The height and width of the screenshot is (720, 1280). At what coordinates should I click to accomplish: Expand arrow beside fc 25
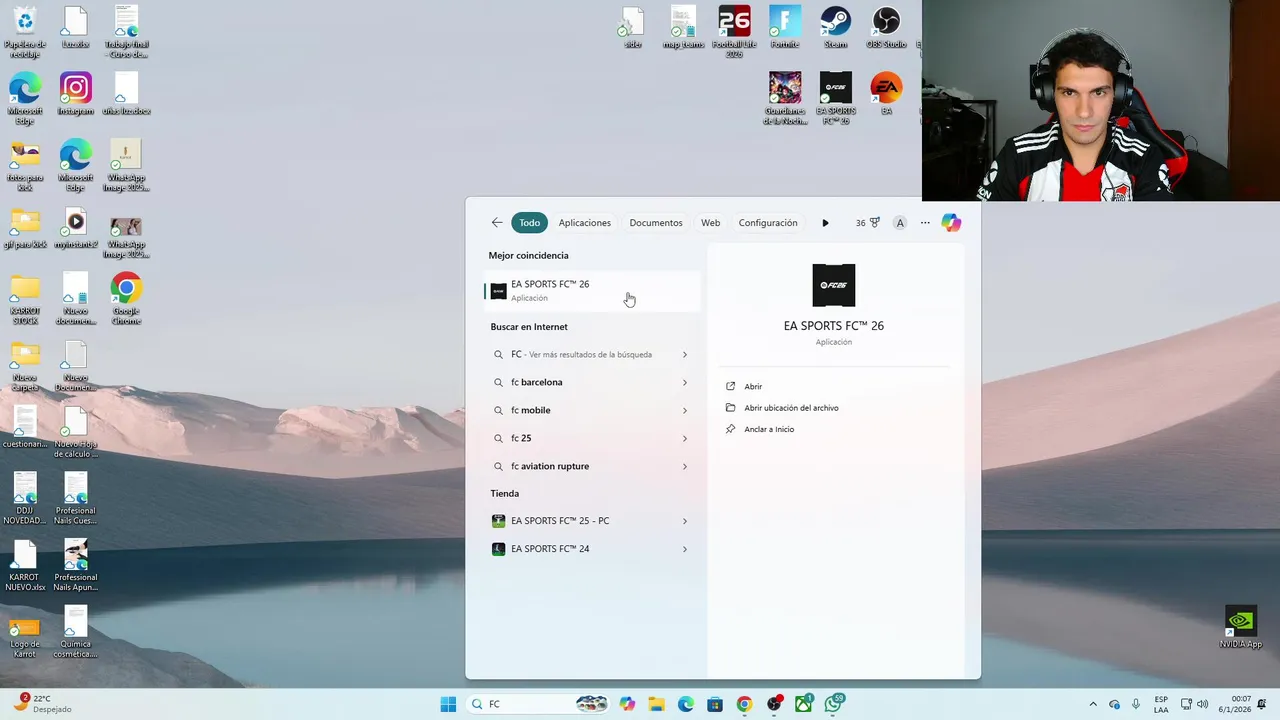tap(685, 438)
